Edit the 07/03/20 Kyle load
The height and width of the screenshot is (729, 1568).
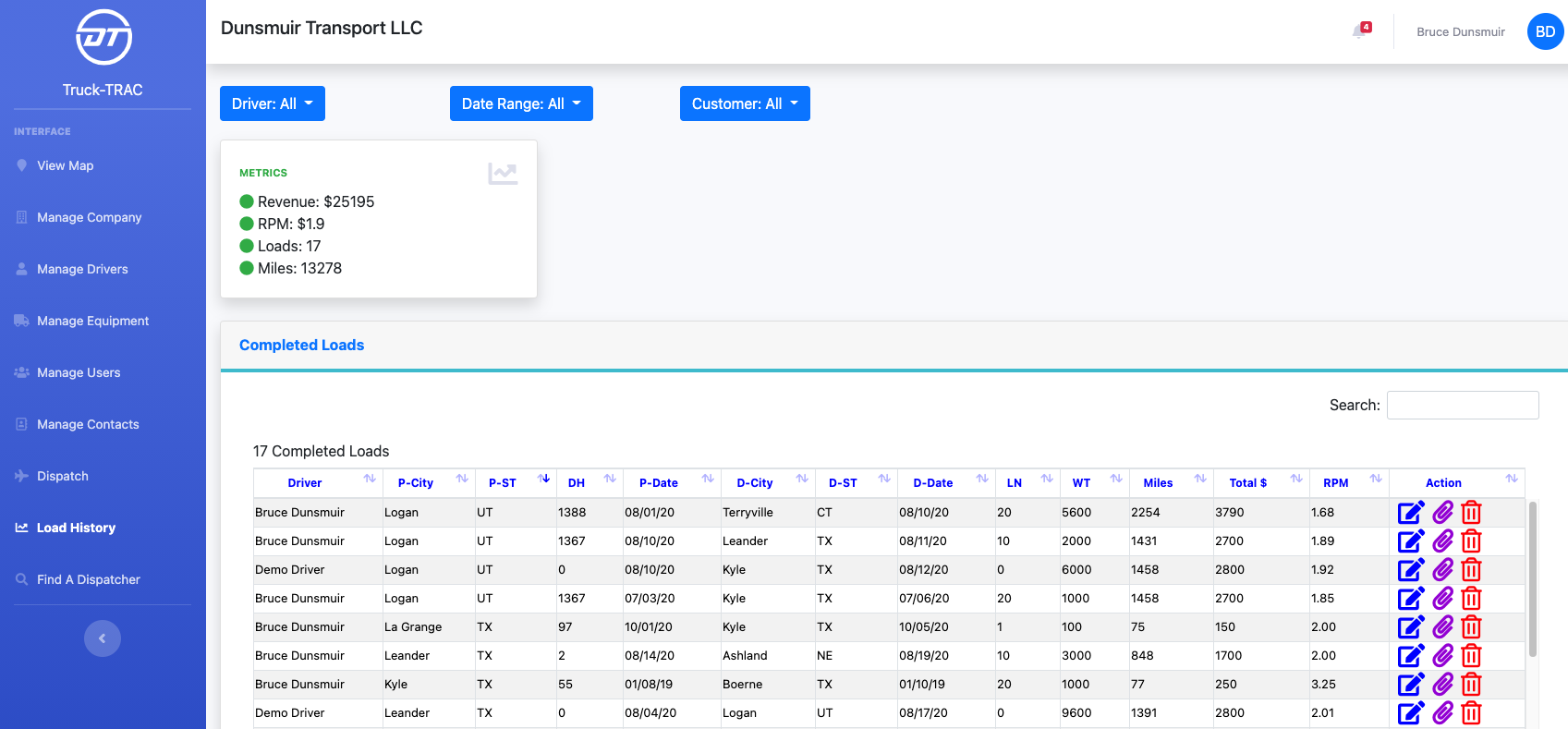[1411, 598]
